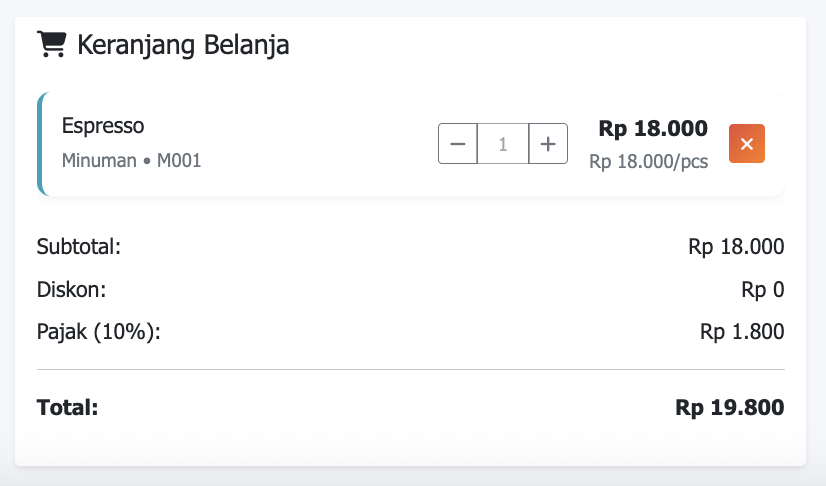Click the Diskon label
Image resolution: width=826 pixels, height=486 pixels.
[x=71, y=290]
